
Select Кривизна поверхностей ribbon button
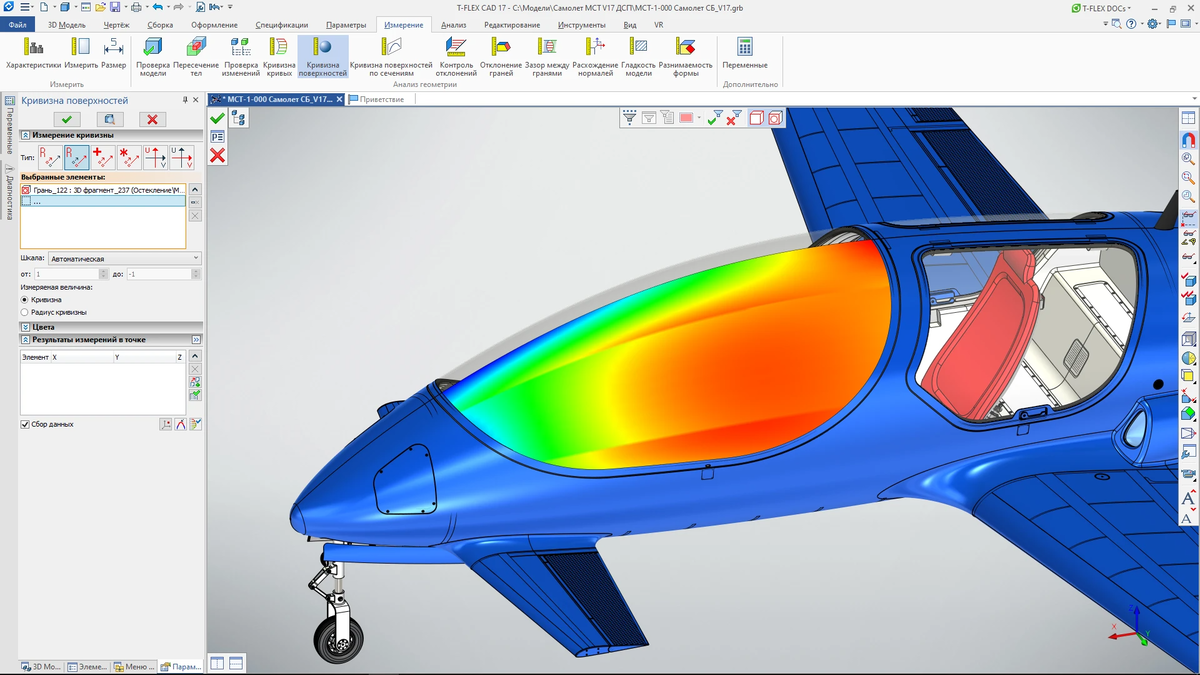pos(323,58)
